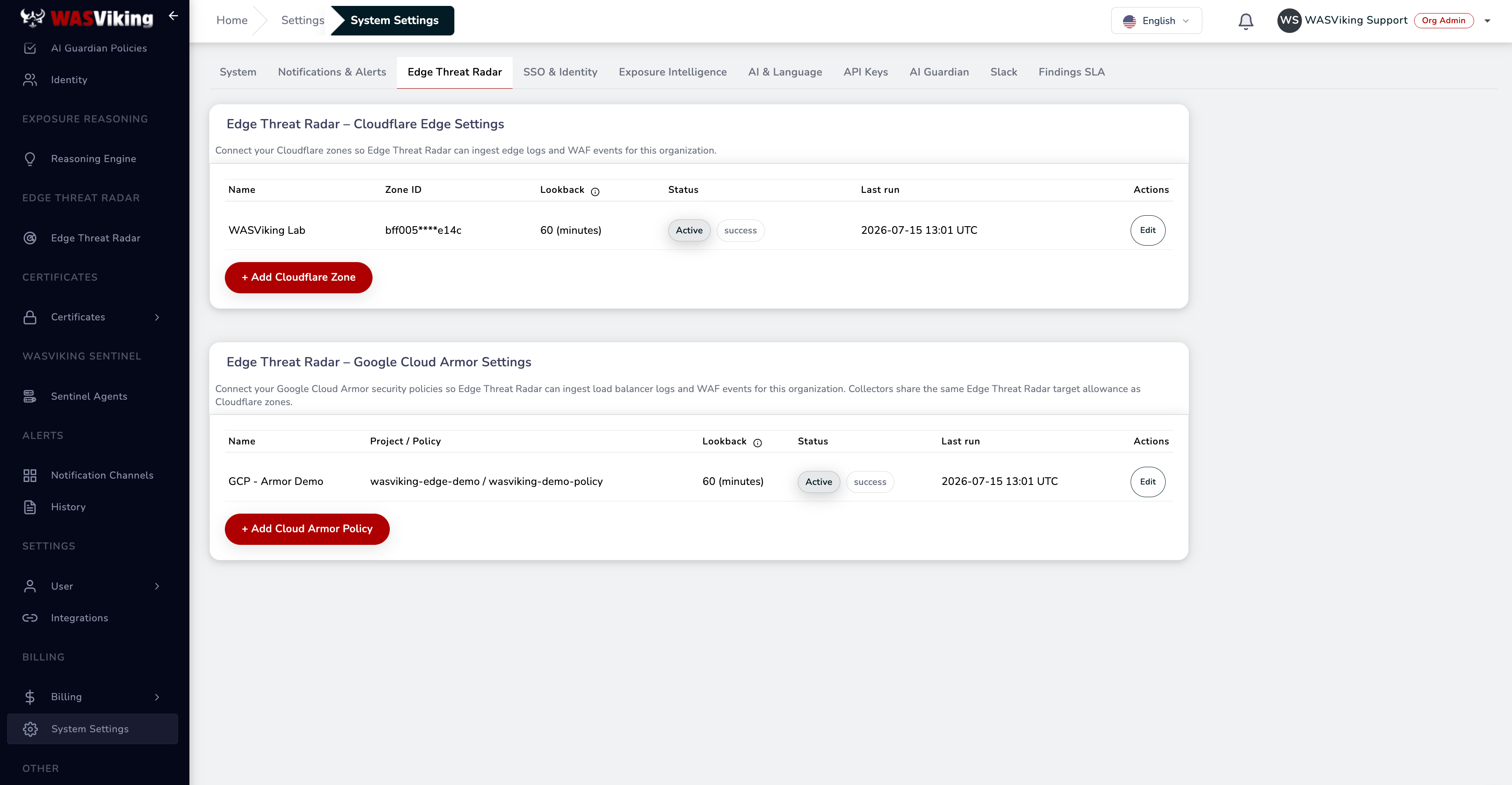Click the Edge Threat Radar target icon

30,238
